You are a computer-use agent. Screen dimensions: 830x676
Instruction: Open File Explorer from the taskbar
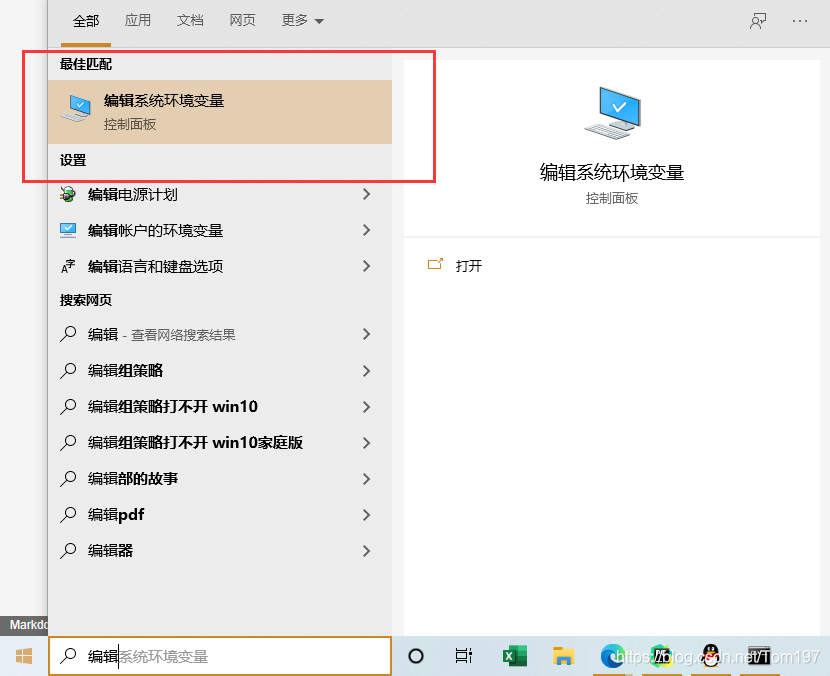(563, 656)
